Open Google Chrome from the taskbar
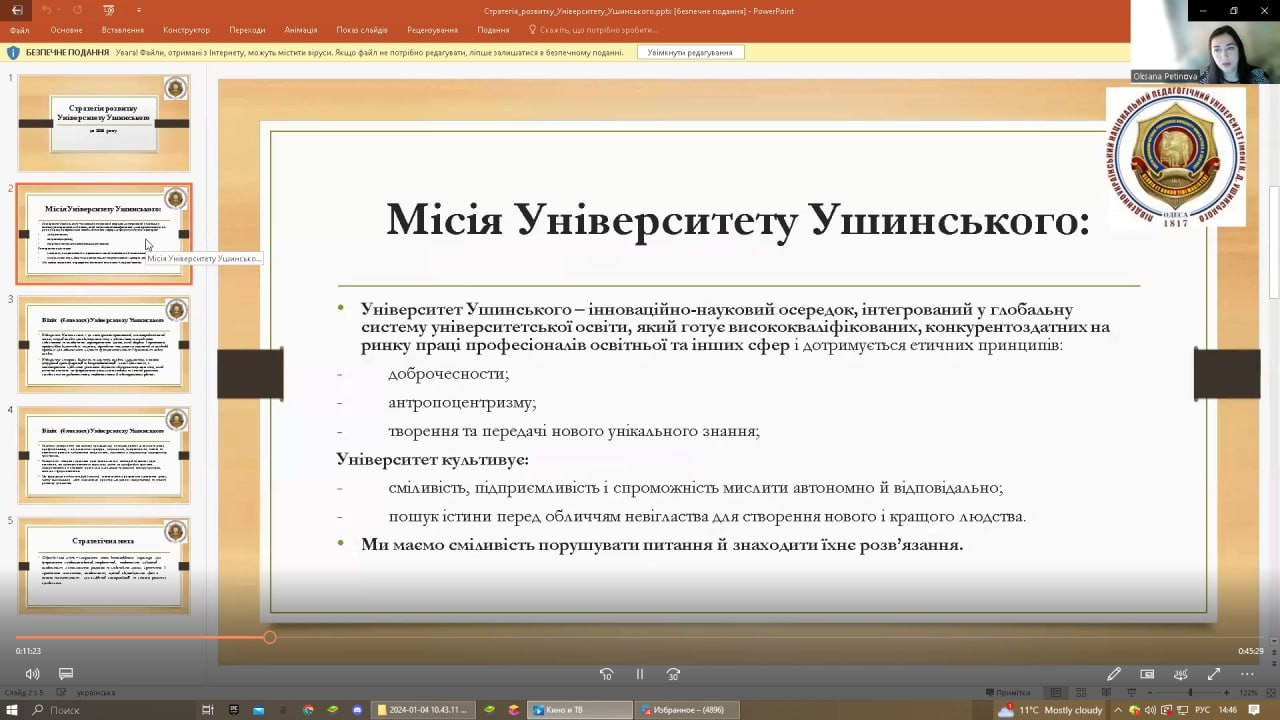This screenshot has height=720, width=1280. (x=308, y=710)
